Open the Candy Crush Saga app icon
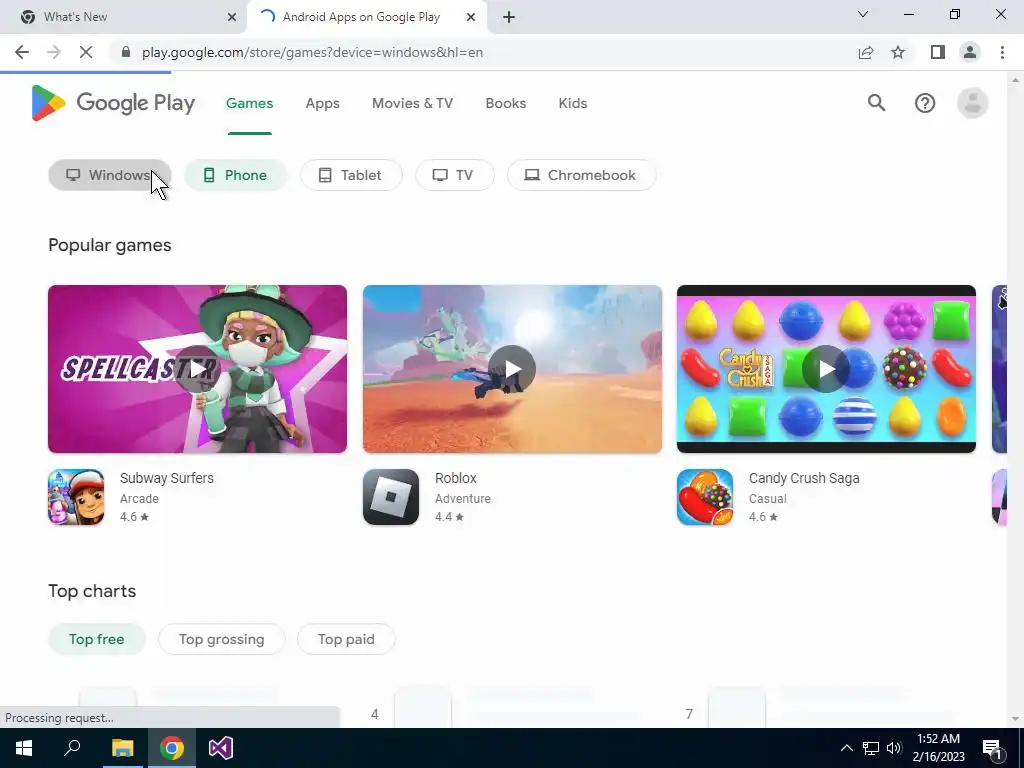Viewport: 1024px width, 768px height. [x=705, y=497]
